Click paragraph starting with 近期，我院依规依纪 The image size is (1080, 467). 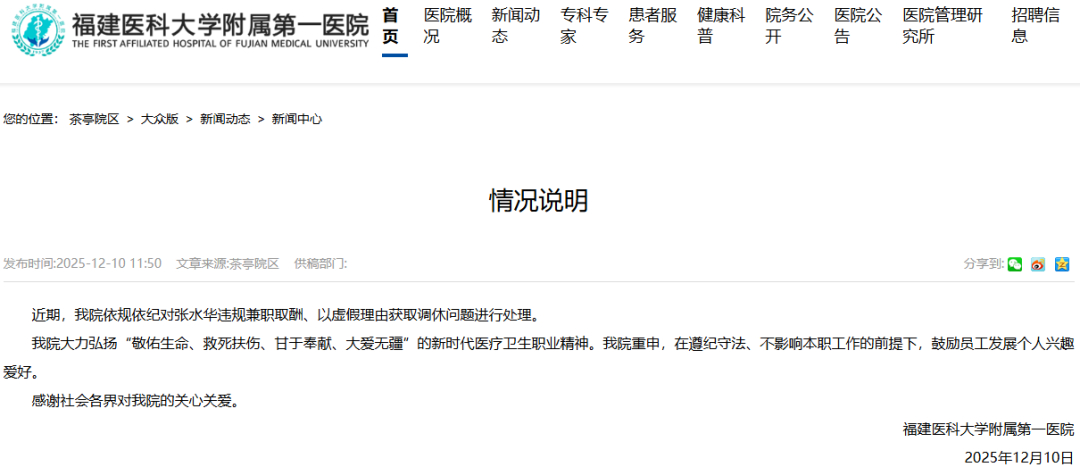click(284, 316)
